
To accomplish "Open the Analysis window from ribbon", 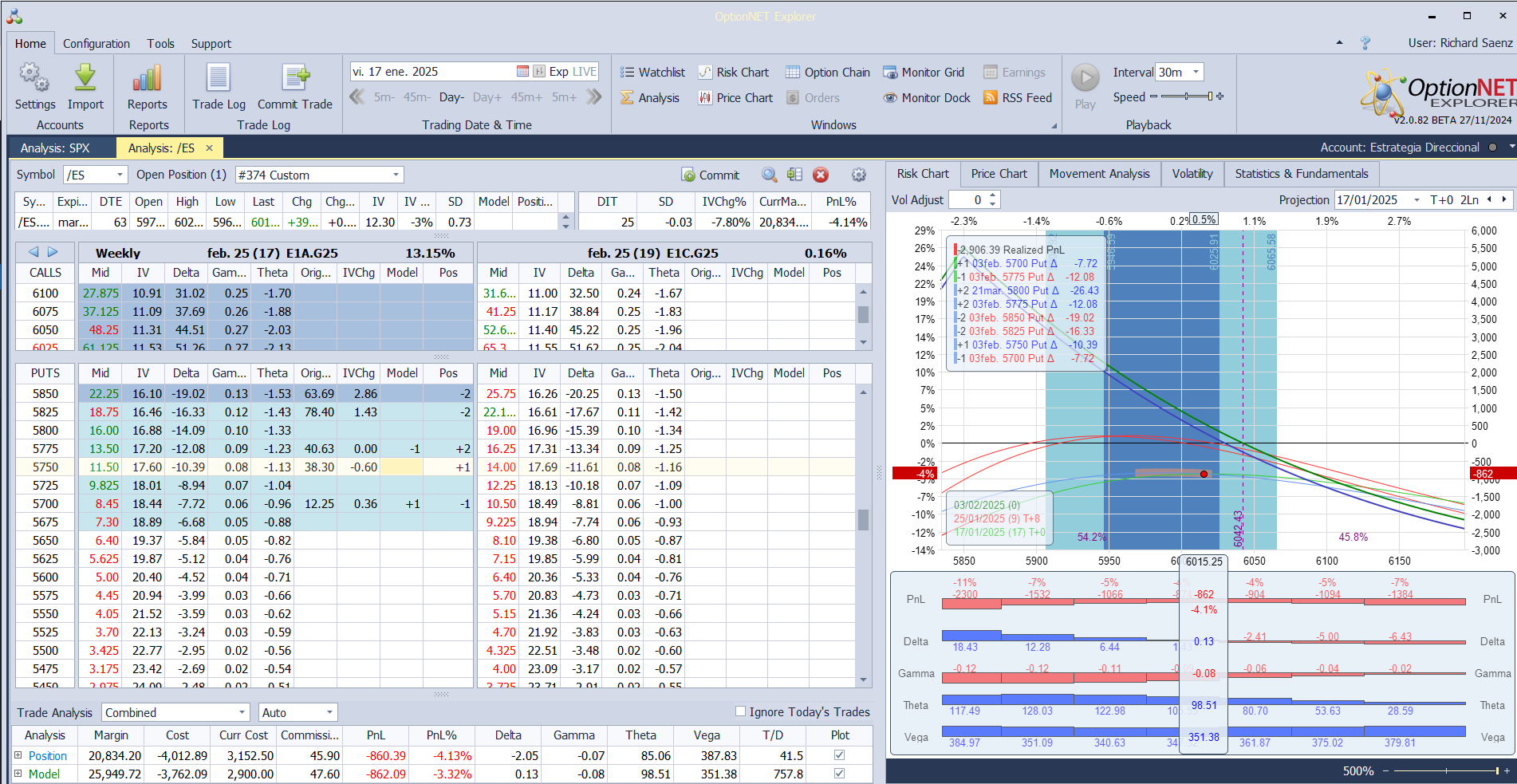I will [650, 98].
